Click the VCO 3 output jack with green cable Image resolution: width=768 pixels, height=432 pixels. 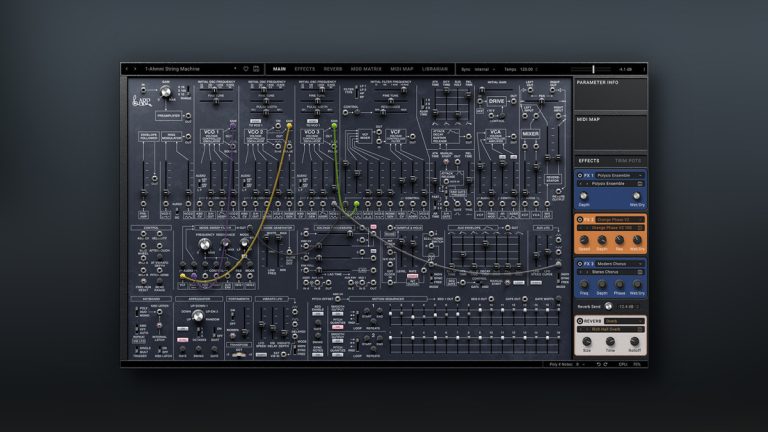coord(334,126)
